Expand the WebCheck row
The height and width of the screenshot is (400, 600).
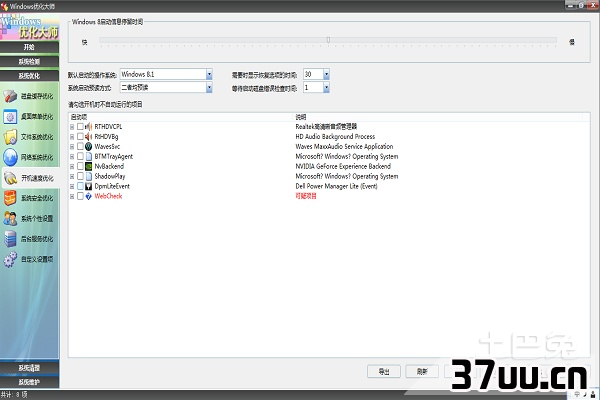click(72, 196)
